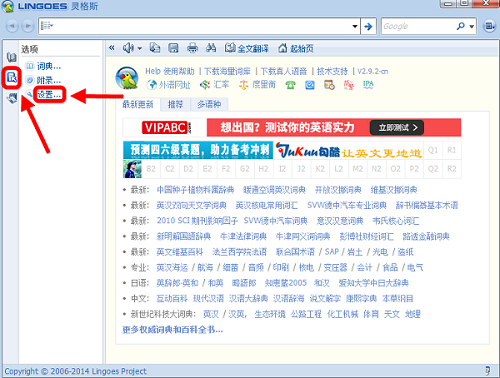Switch to the 推荐 tab
500x378 pixels.
click(x=175, y=105)
